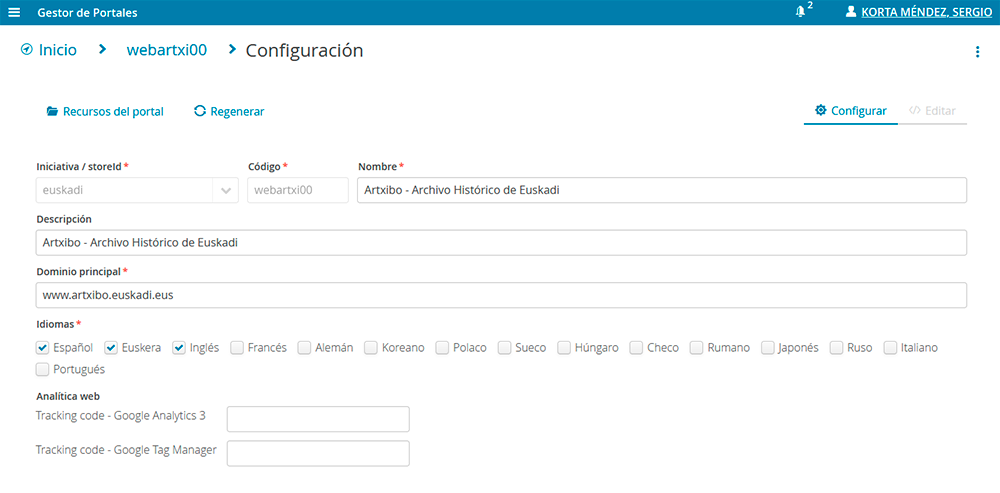Image resolution: width=1000 pixels, height=493 pixels.
Task: Enable the Francés language checkbox
Action: point(237,348)
